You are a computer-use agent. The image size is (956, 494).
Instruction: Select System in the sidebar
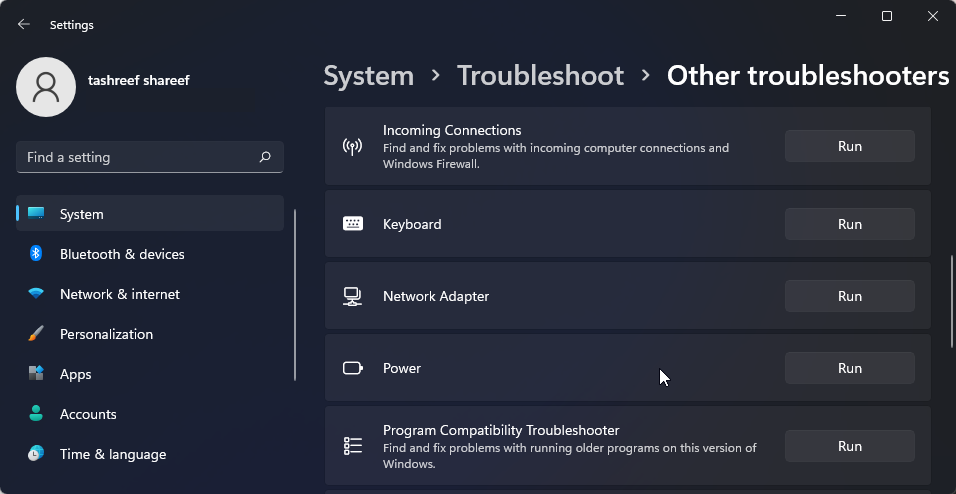pos(81,214)
